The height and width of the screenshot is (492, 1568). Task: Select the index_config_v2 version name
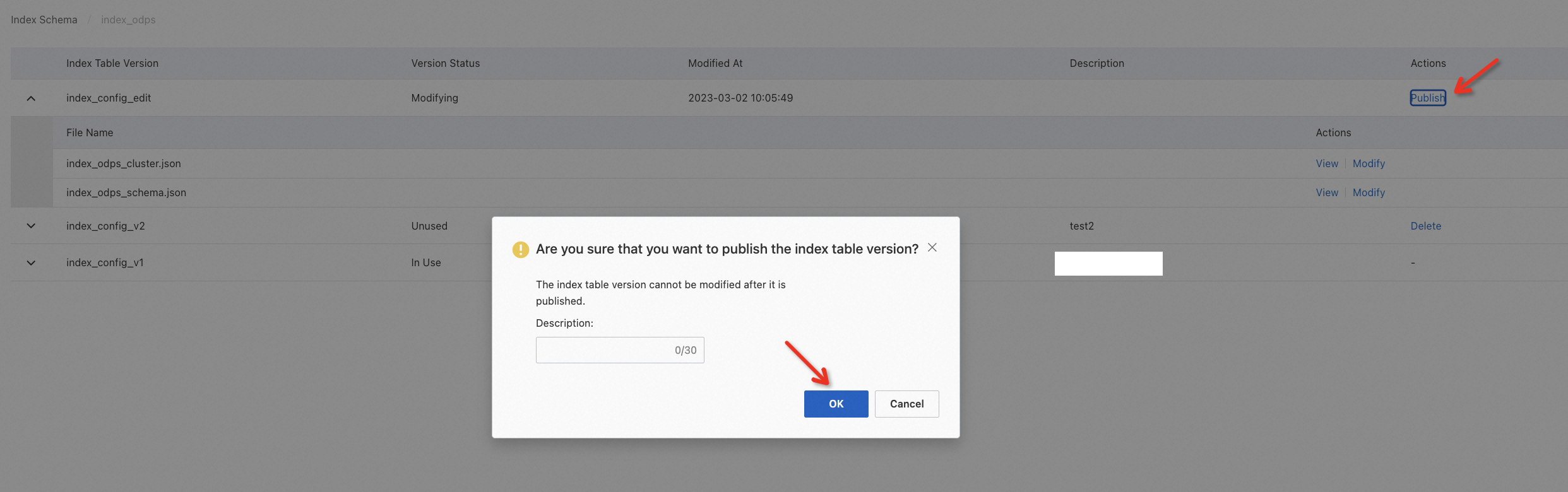105,226
